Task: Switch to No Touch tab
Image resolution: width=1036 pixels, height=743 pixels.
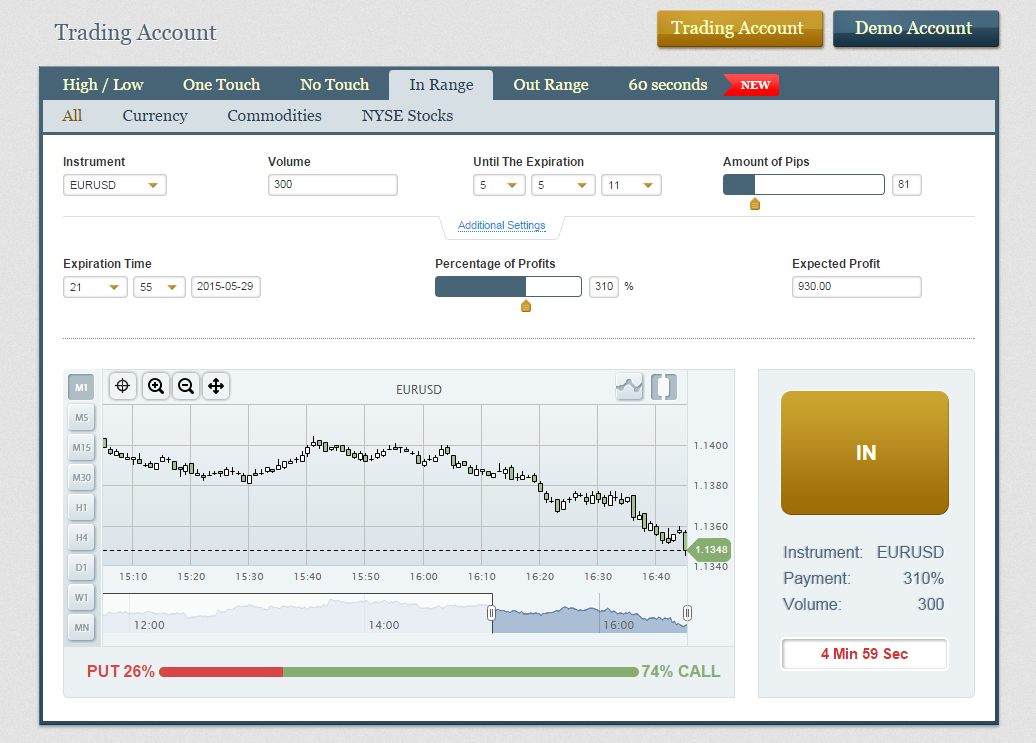Action: pyautogui.click(x=334, y=85)
